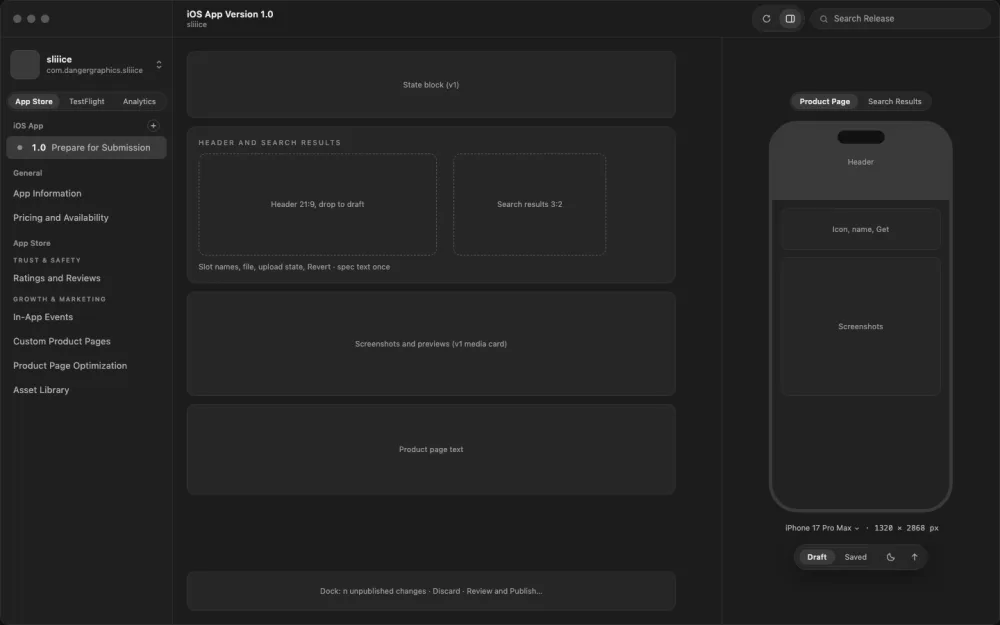1000x625 pixels.
Task: Toggle the side preview panel icon
Action: tap(790, 18)
